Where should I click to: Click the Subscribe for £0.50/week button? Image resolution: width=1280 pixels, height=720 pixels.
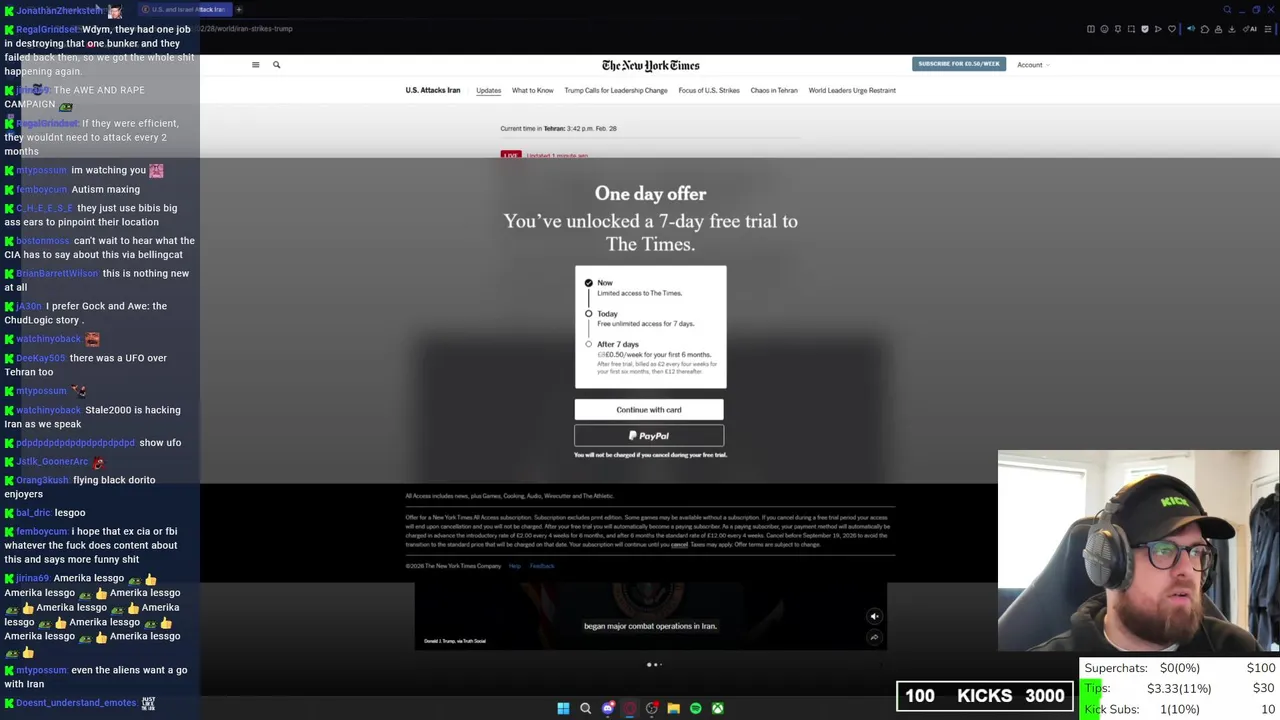tap(958, 64)
